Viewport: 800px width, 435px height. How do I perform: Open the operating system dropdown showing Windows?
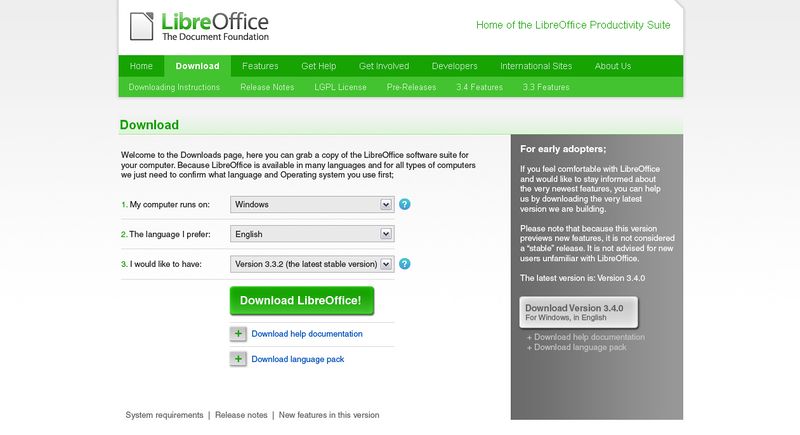coord(312,204)
